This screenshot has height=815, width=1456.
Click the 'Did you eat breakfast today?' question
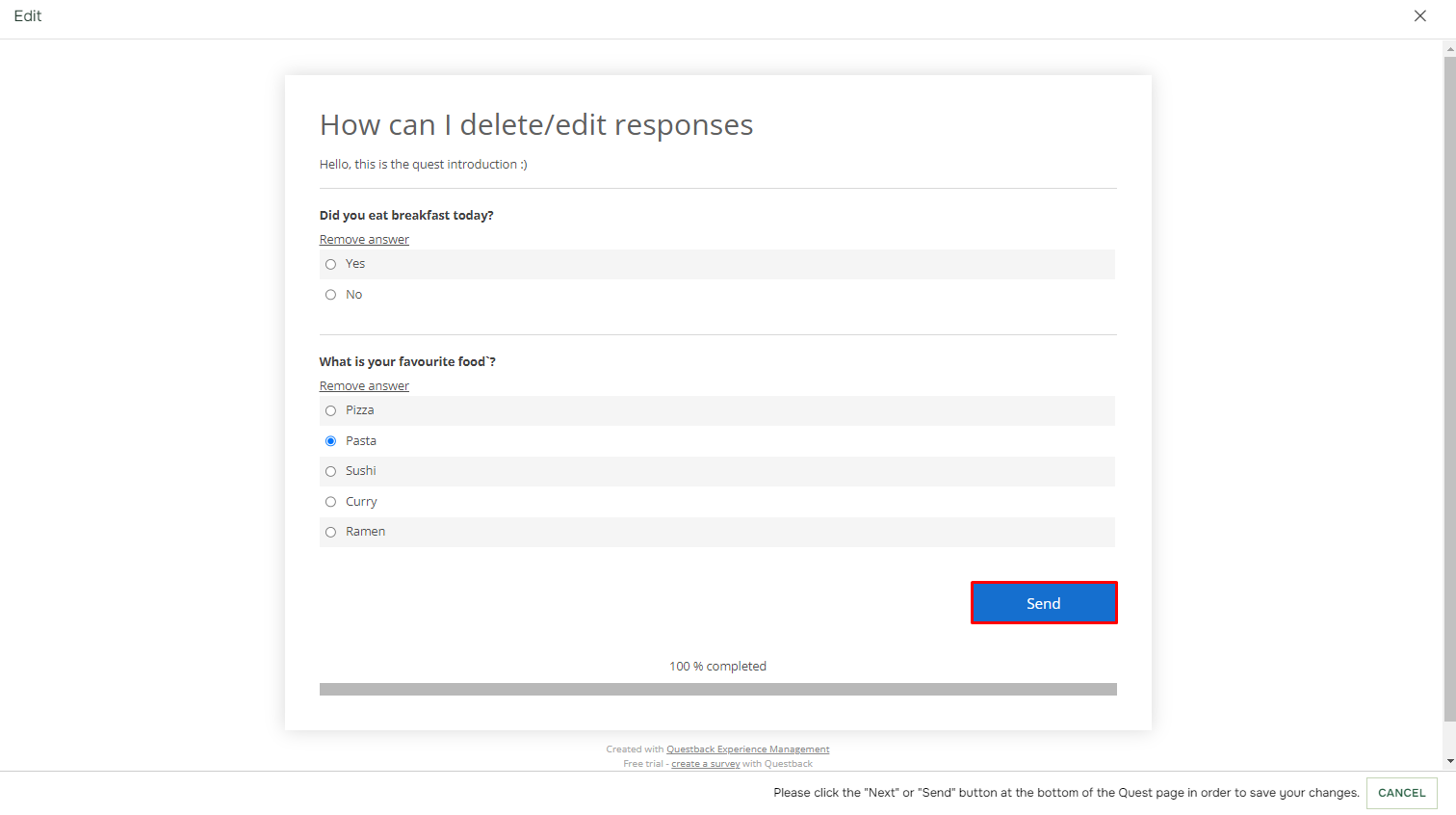(406, 216)
